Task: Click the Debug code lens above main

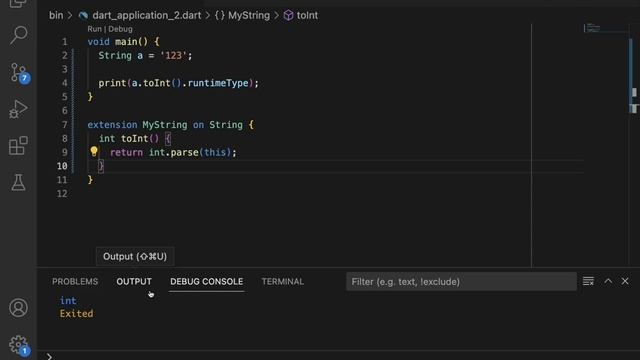Action: pos(120,29)
